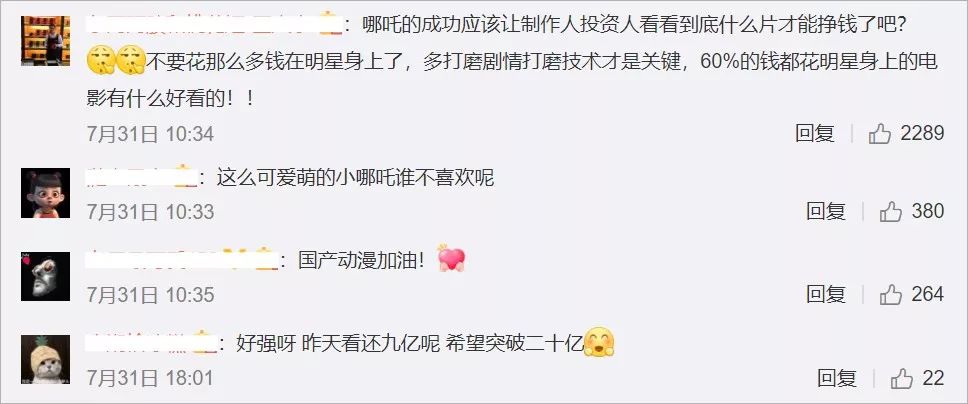Viewport: 968px width, 404px height.
Task: Open the pineapple-hat cat avatar profile
Action: click(x=46, y=359)
